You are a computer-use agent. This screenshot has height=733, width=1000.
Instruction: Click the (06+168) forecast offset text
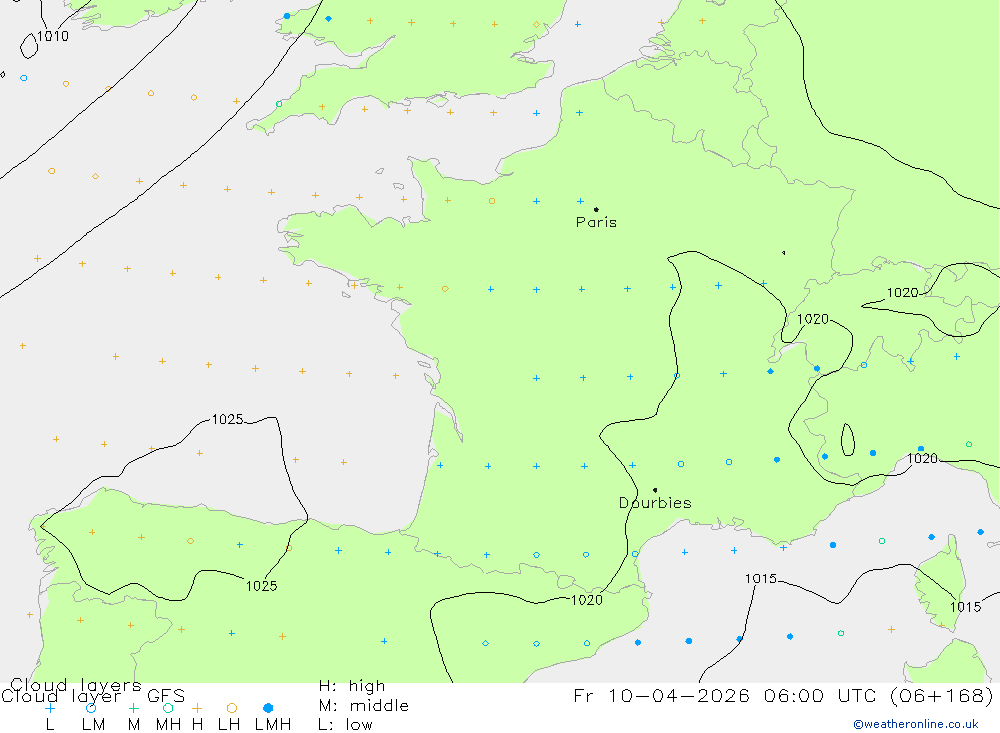pos(941,695)
